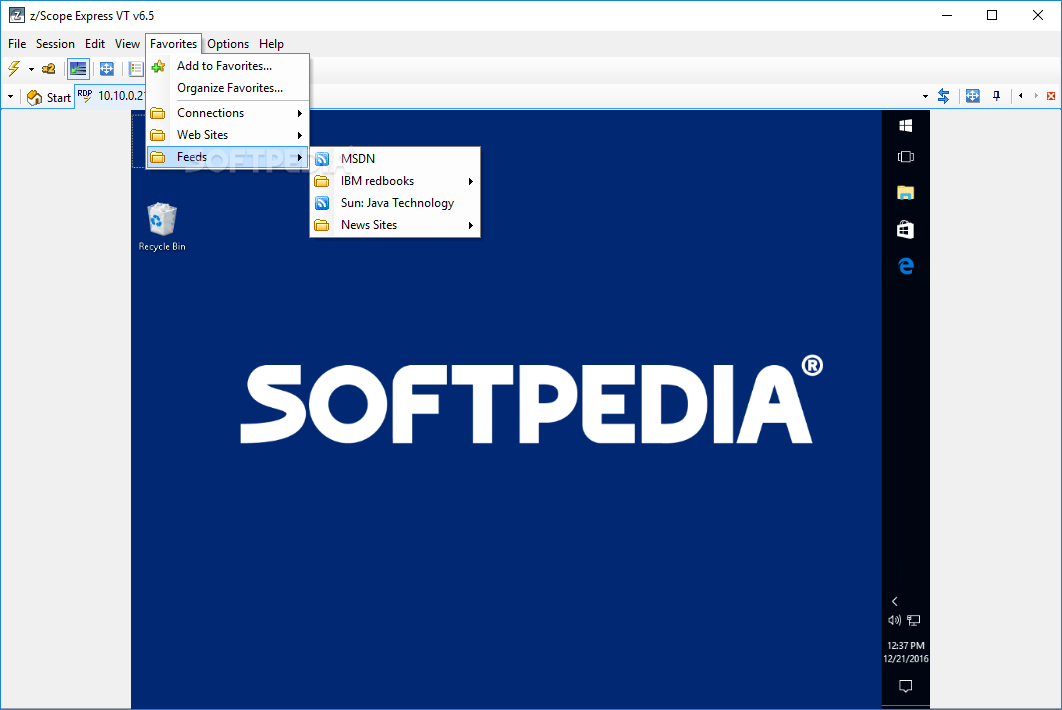
Task: Click the green plus star favorites icon
Action: tap(158, 66)
